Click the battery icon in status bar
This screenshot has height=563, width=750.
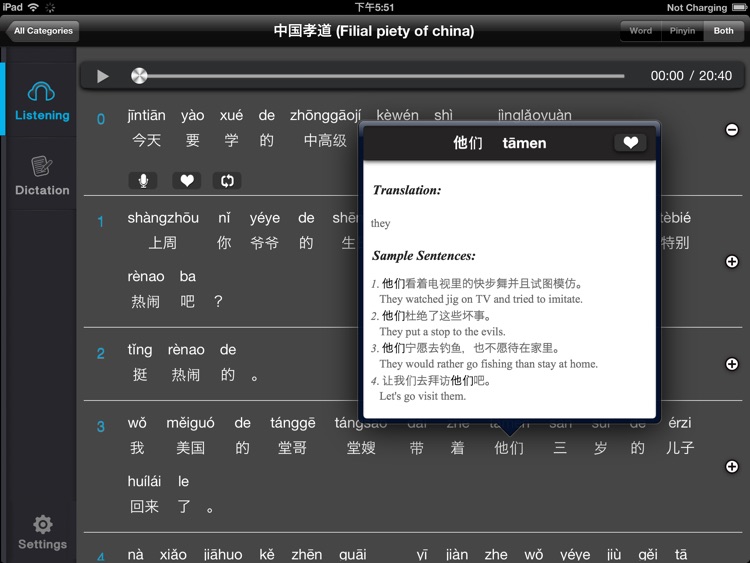coord(739,7)
